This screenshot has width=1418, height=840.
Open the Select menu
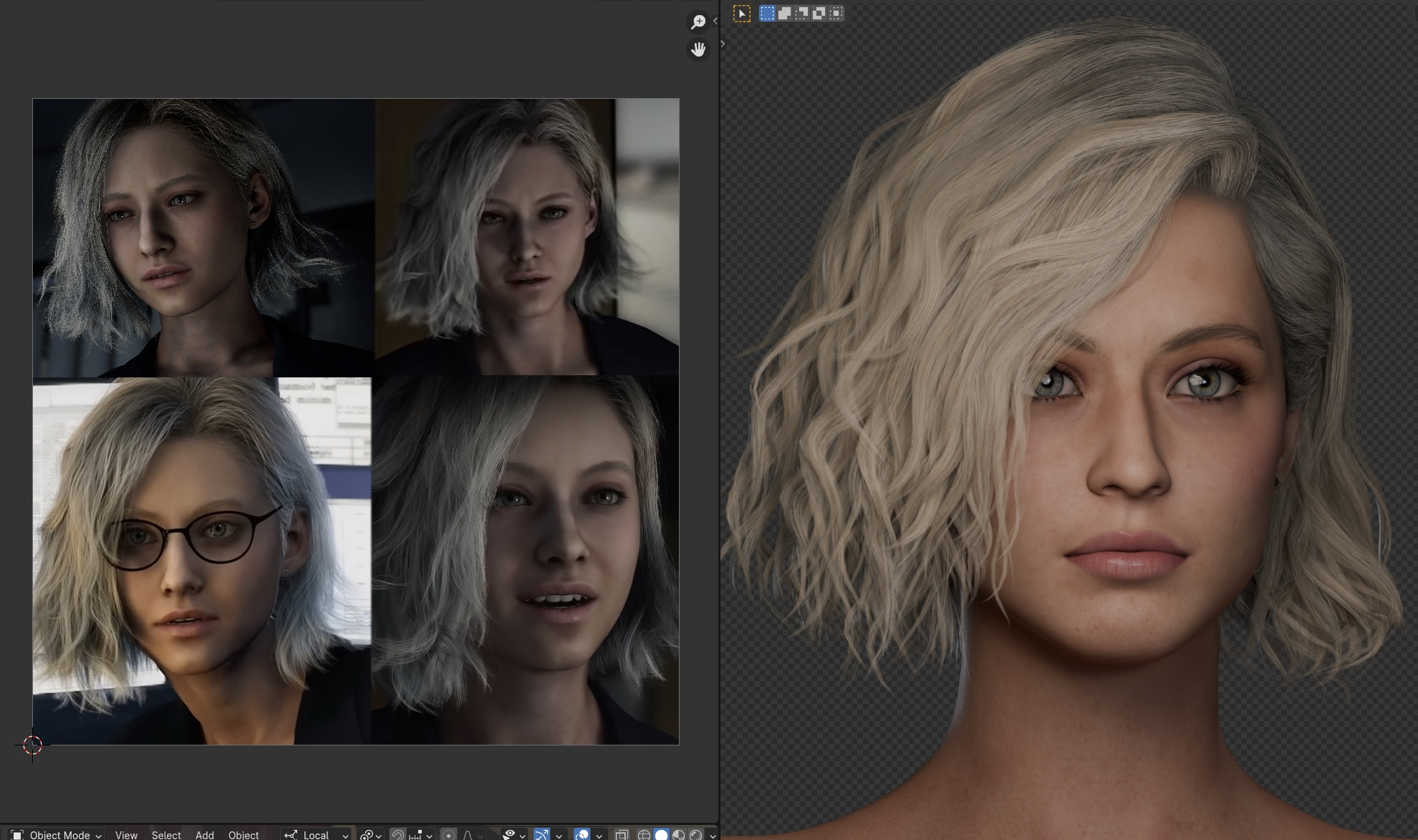pyautogui.click(x=166, y=835)
